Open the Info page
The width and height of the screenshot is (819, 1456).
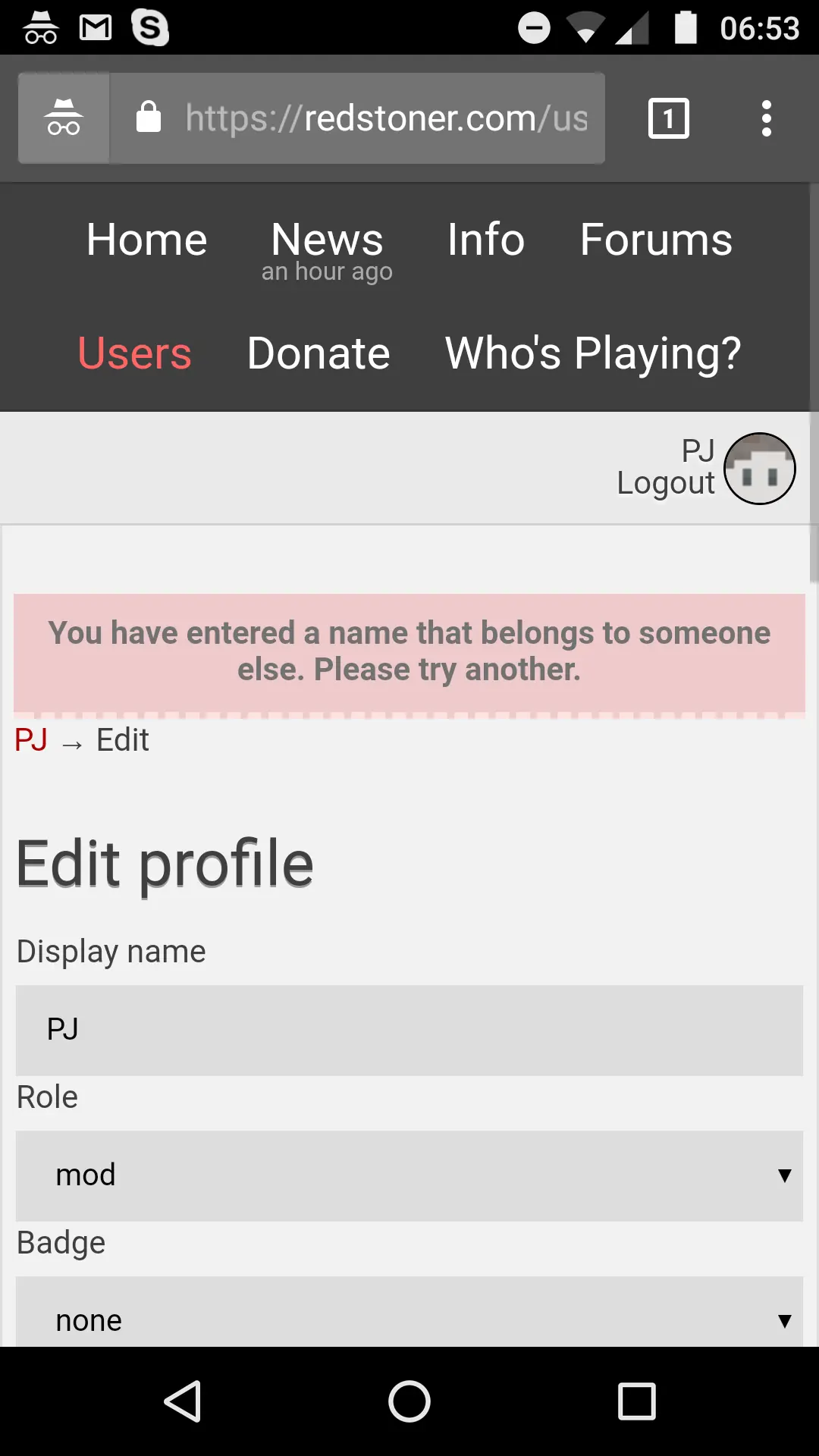tap(485, 240)
